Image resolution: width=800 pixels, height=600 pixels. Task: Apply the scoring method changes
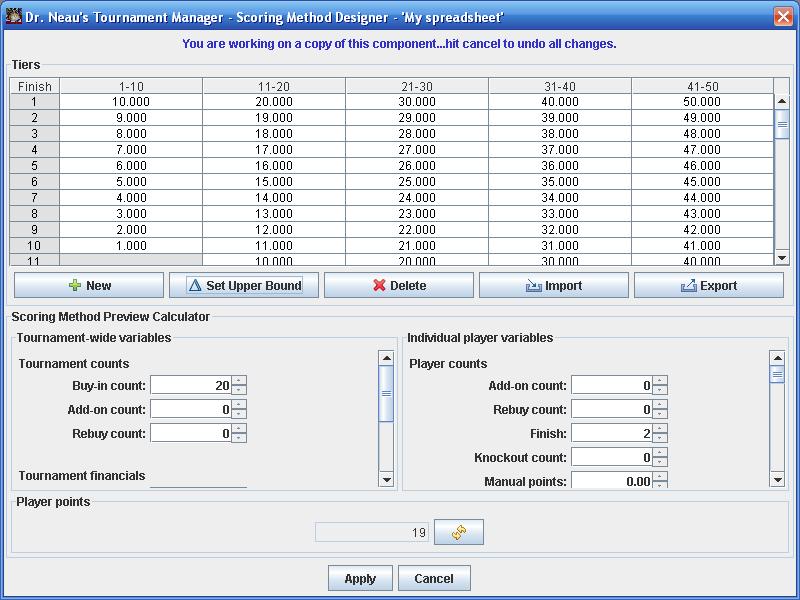pyautogui.click(x=360, y=578)
